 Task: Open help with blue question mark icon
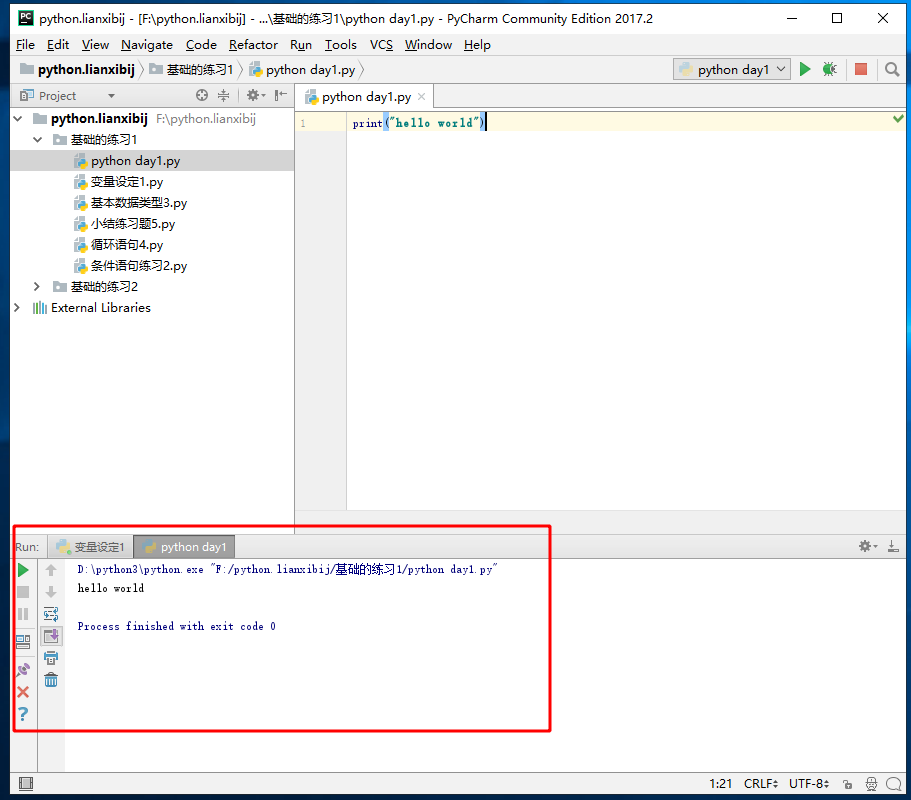tap(23, 714)
